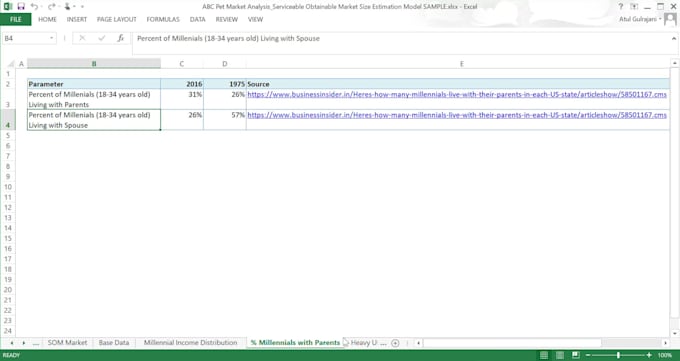Switch to SOM Market sheet tab
The image size is (680, 361).
coord(67,343)
